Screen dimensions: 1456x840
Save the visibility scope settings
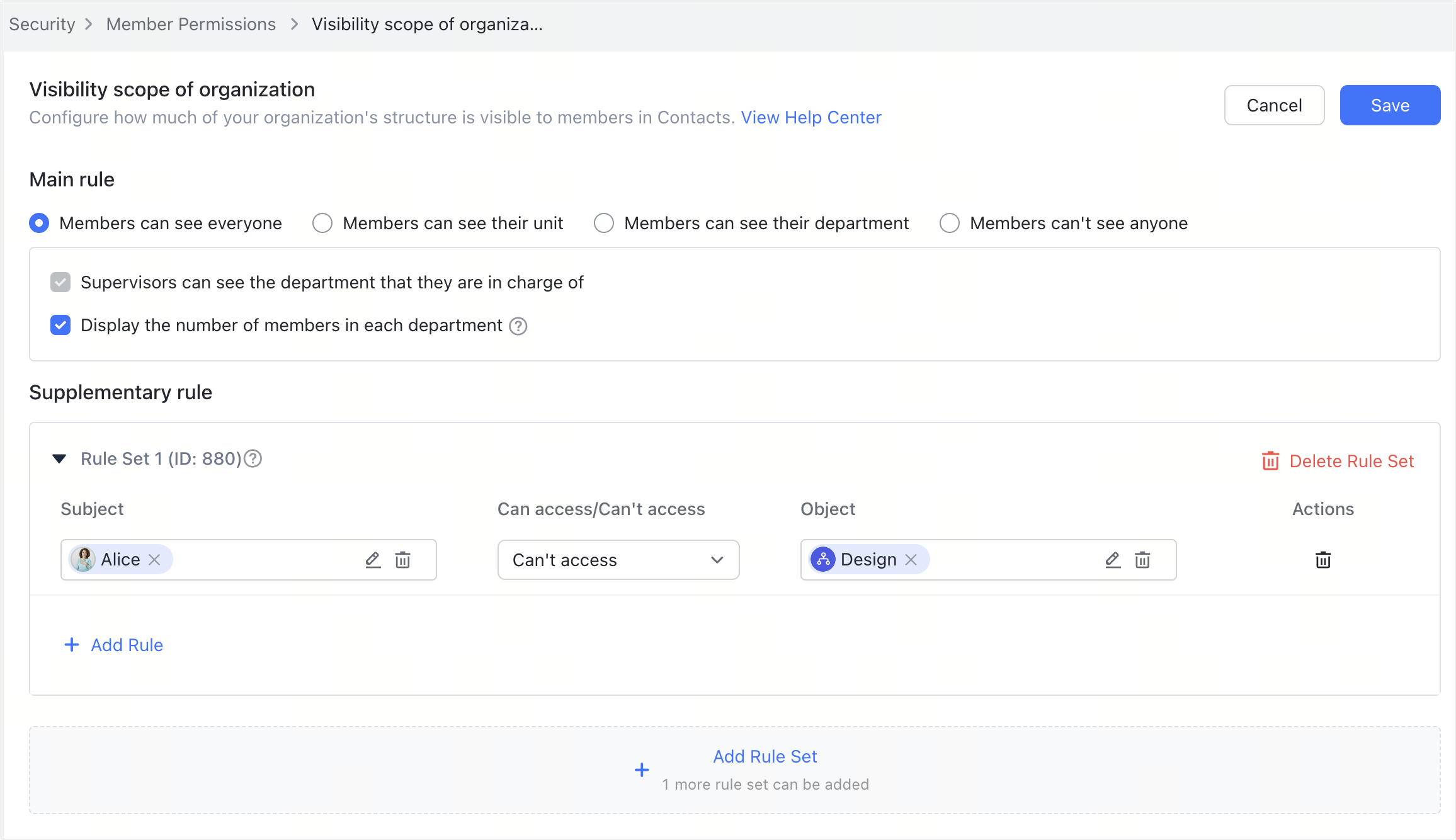pyautogui.click(x=1390, y=105)
